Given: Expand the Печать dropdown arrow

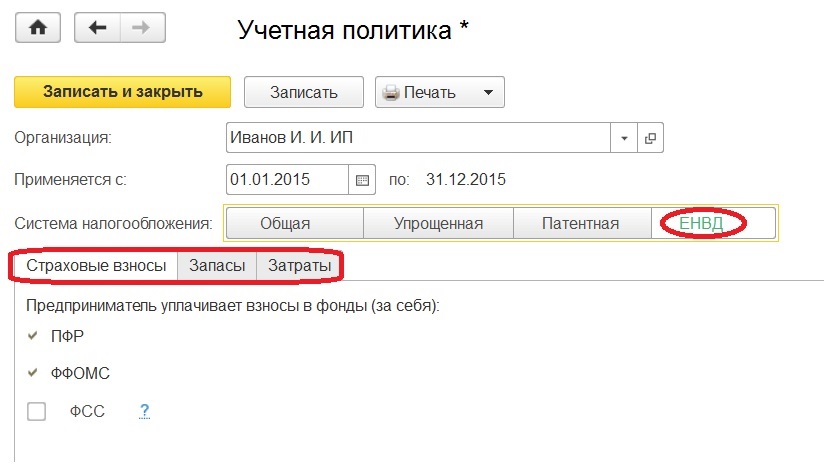Looking at the screenshot, I should point(488,92).
